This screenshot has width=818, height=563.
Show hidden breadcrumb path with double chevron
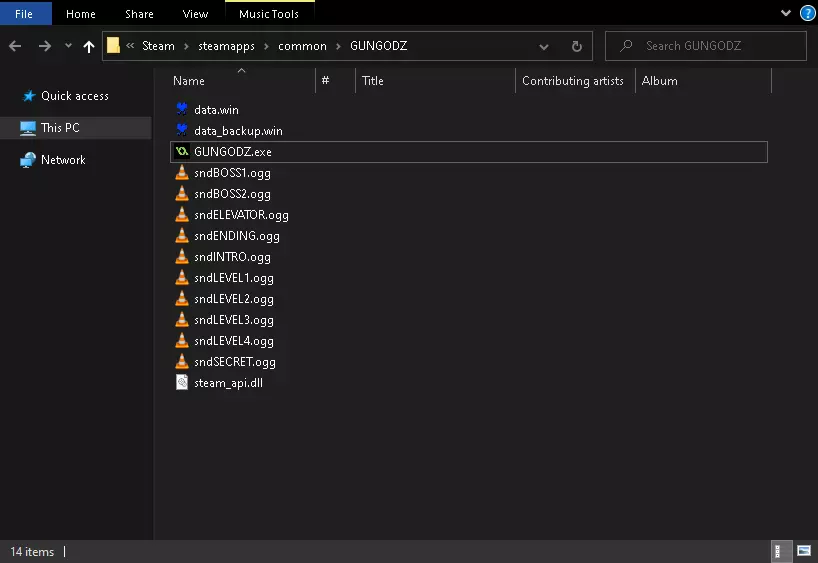(130, 46)
